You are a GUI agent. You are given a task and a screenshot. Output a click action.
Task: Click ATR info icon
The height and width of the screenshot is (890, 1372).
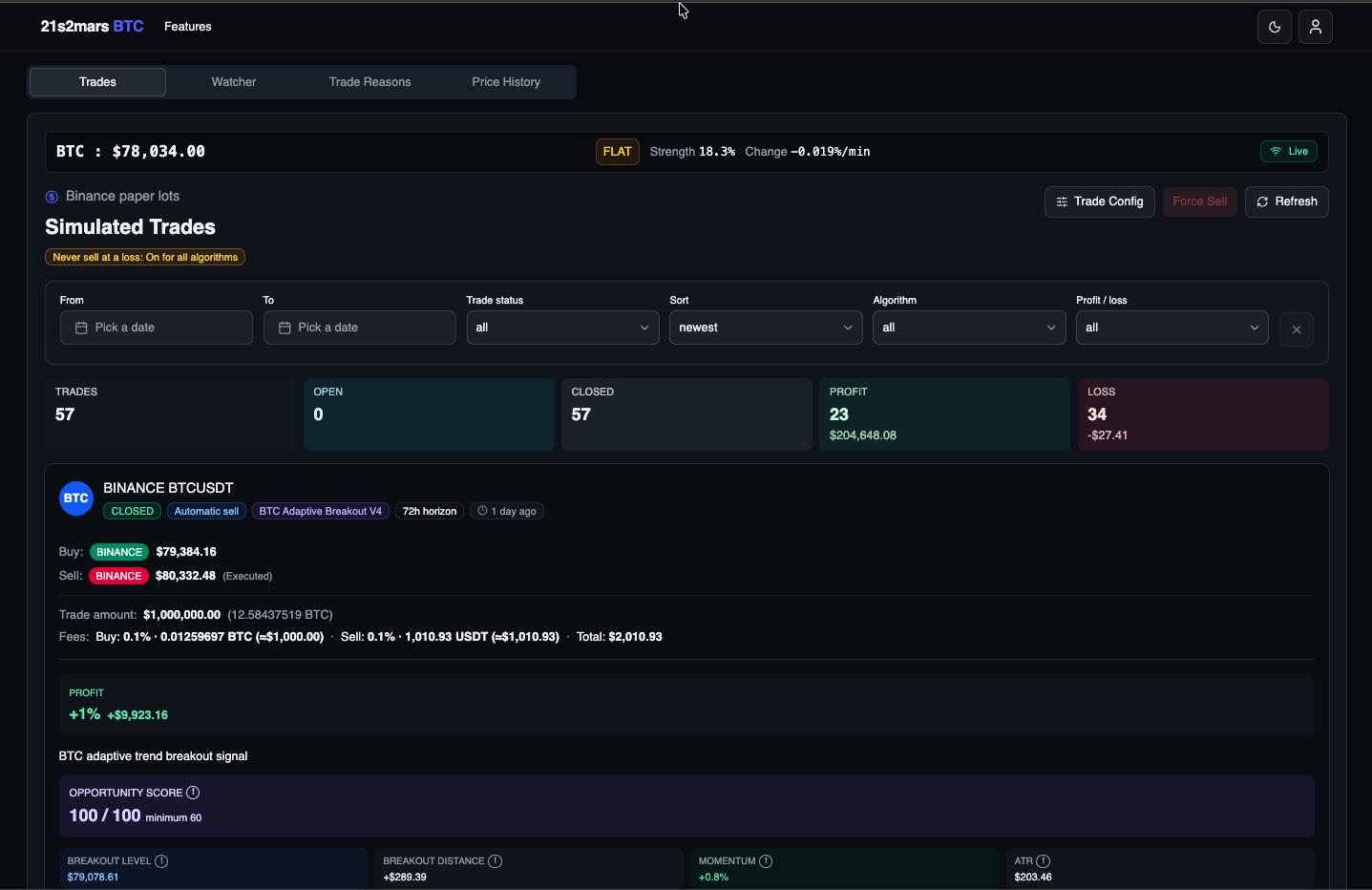coord(1044,861)
